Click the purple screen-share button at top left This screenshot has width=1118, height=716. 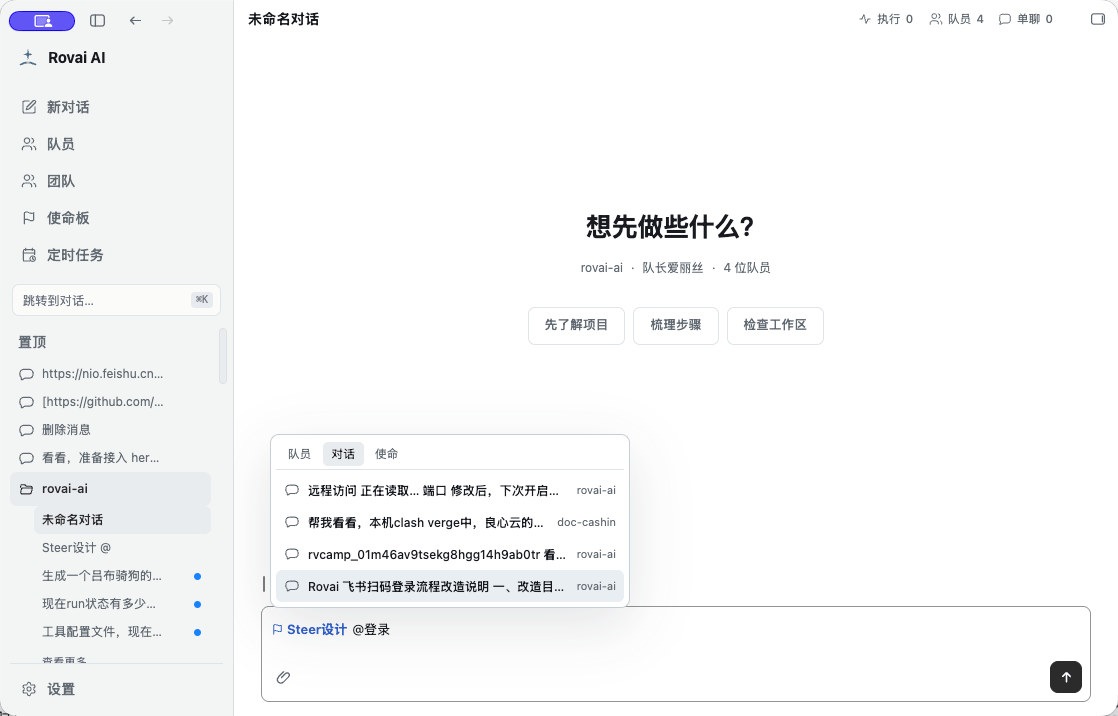point(42,21)
